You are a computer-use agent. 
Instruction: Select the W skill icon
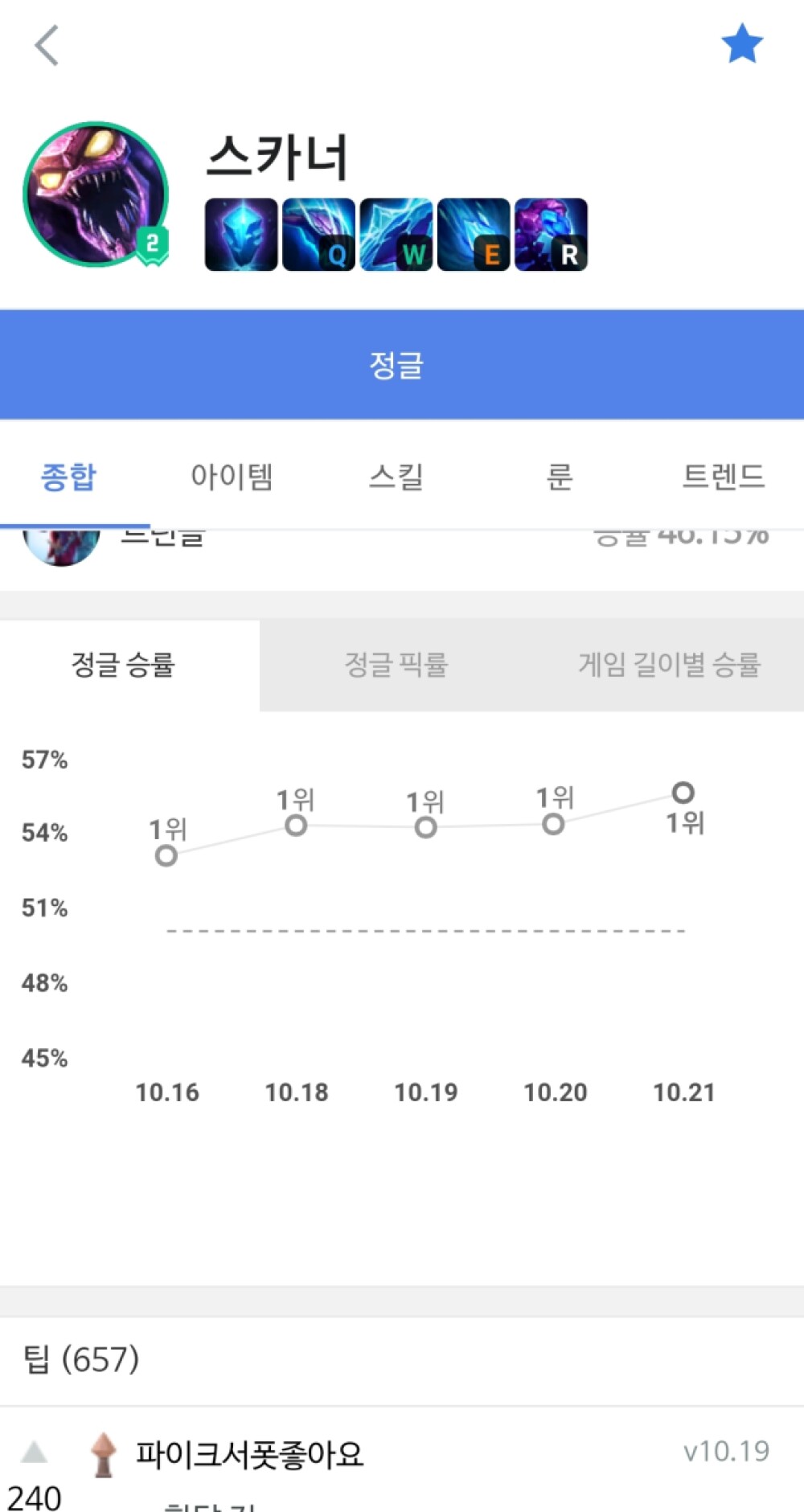(396, 235)
